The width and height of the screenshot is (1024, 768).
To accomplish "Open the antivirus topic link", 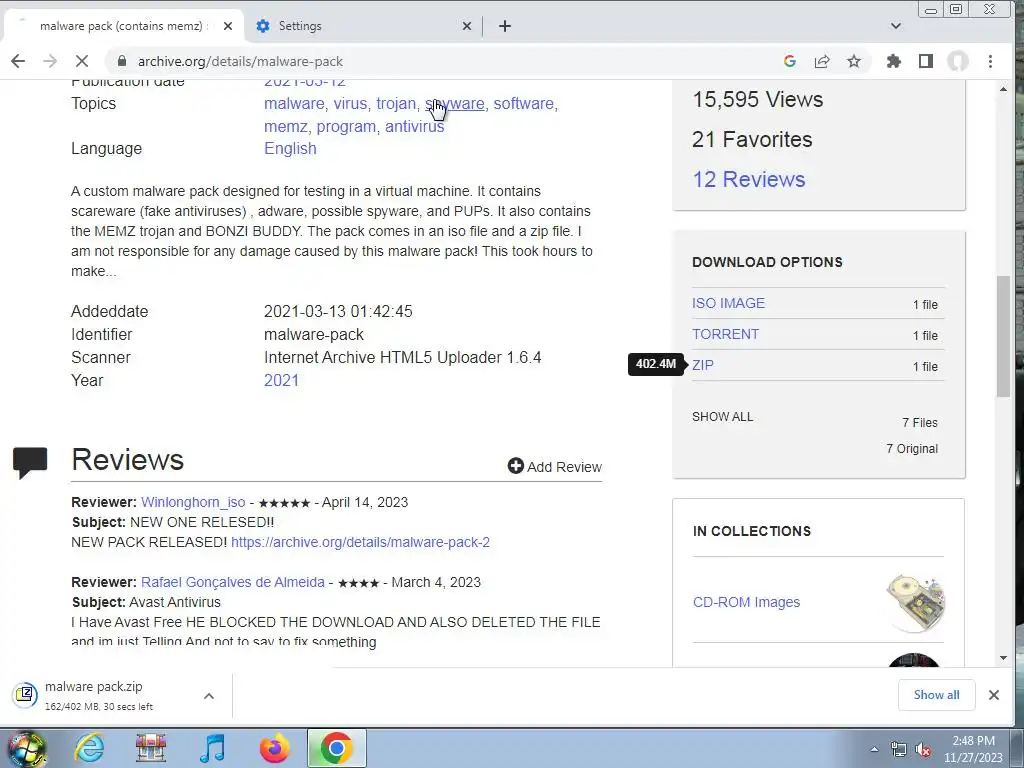I will coord(414,127).
